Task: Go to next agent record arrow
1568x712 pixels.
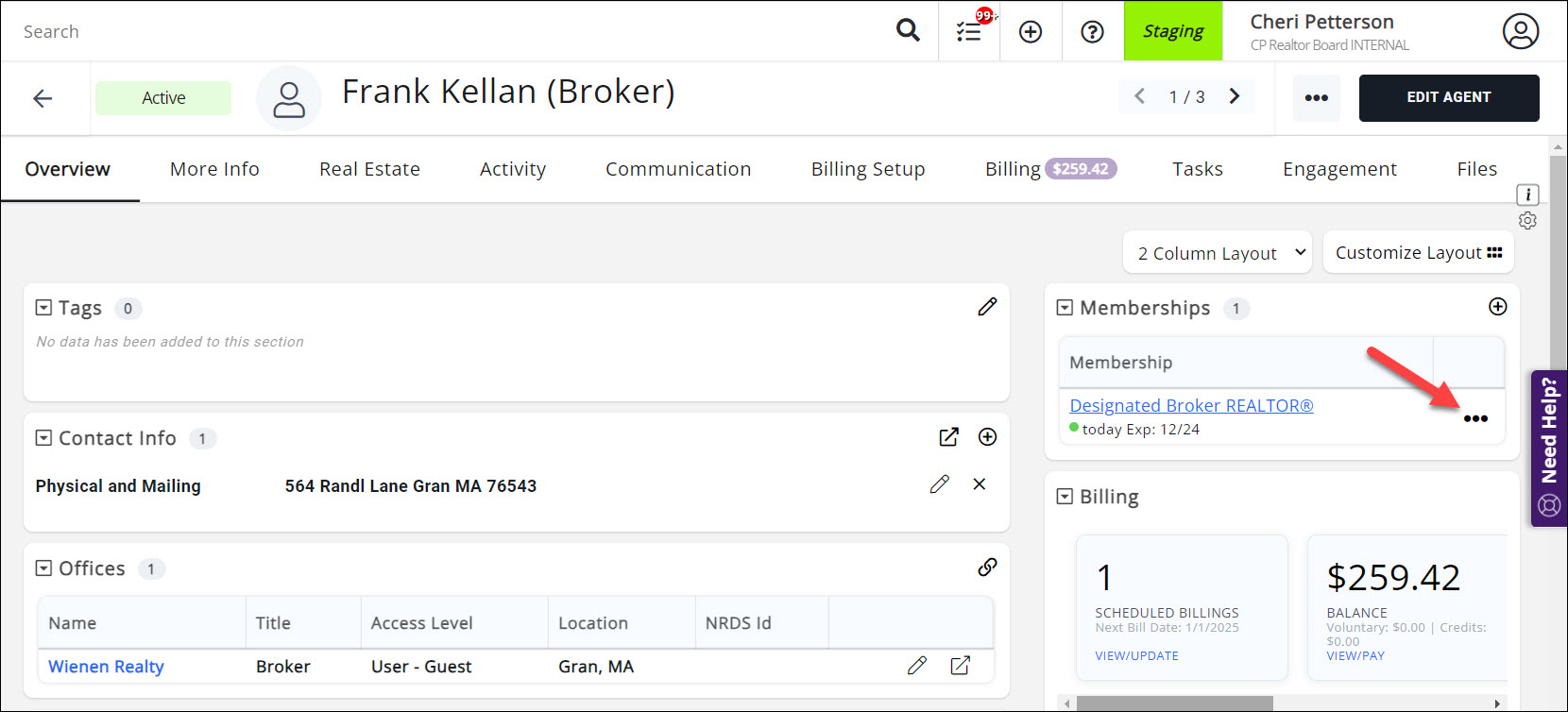Action: [1235, 96]
